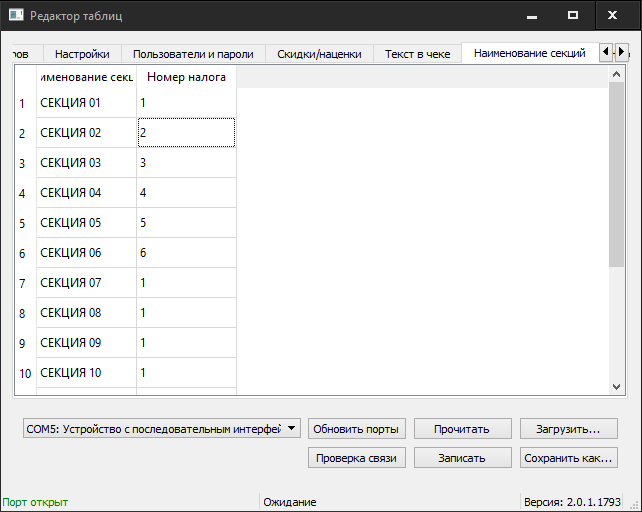Select tax number cell of СЕКЦИЯ 09
The height and width of the screenshot is (512, 642).
tap(186, 342)
